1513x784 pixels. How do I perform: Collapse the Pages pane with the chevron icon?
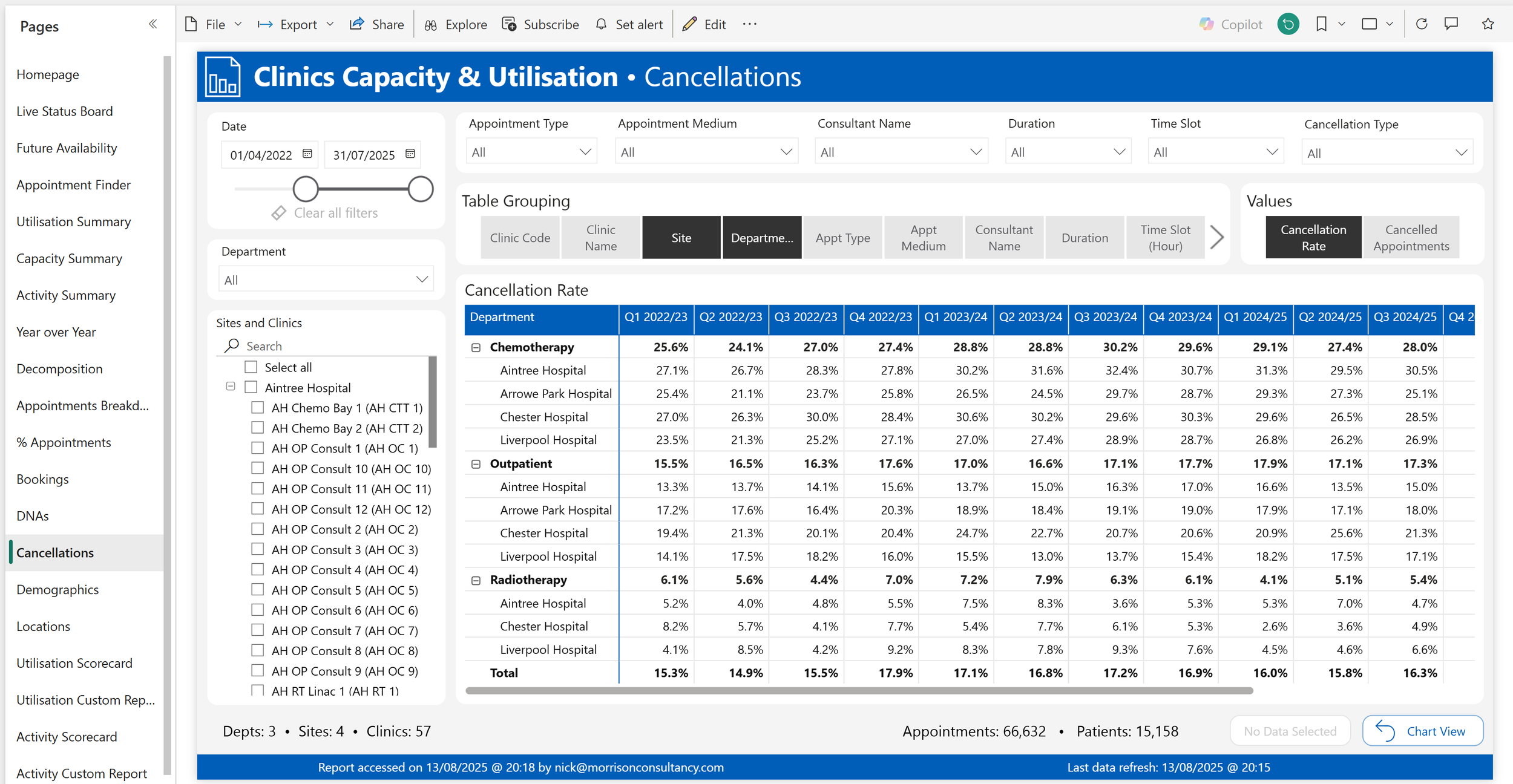(153, 24)
